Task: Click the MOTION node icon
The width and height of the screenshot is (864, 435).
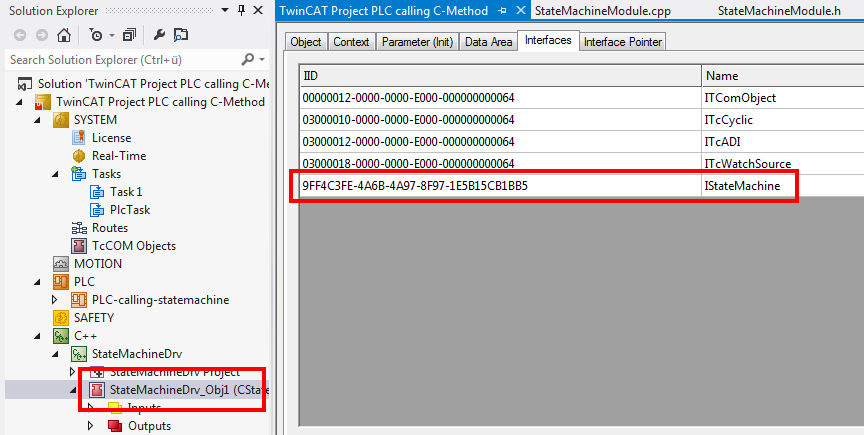Action: (61, 264)
